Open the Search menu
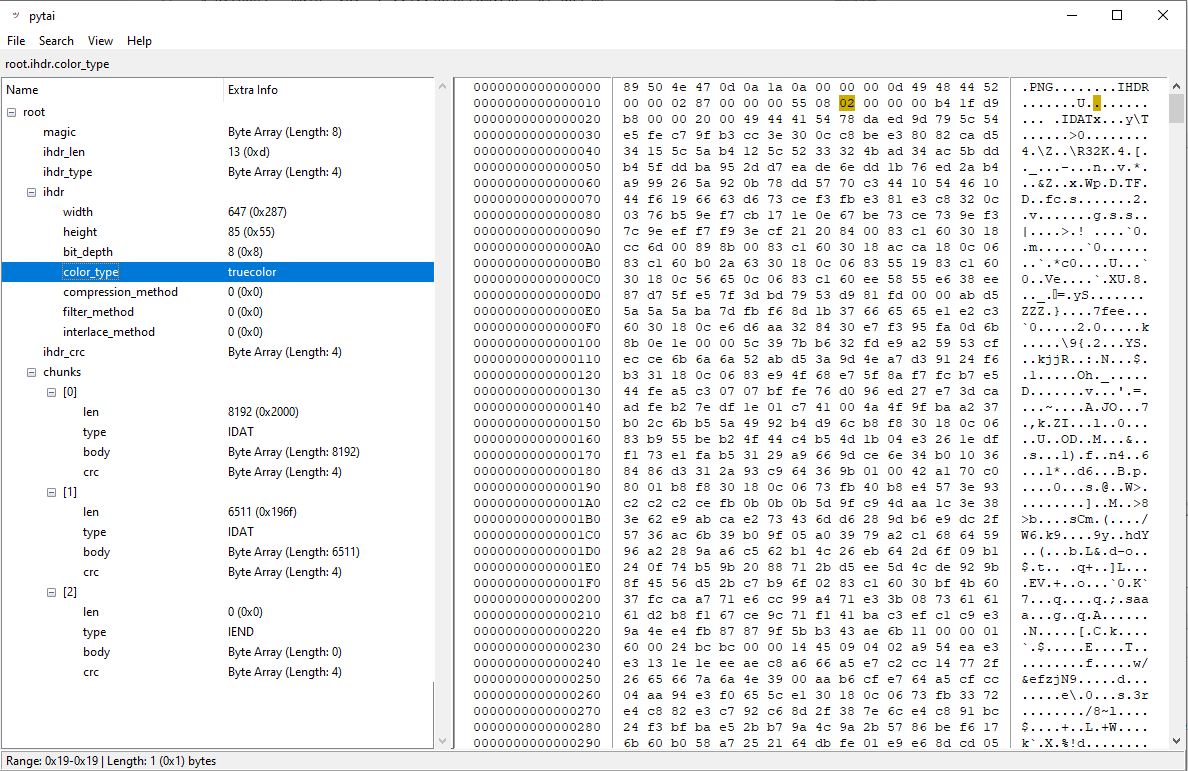 pyautogui.click(x=56, y=41)
